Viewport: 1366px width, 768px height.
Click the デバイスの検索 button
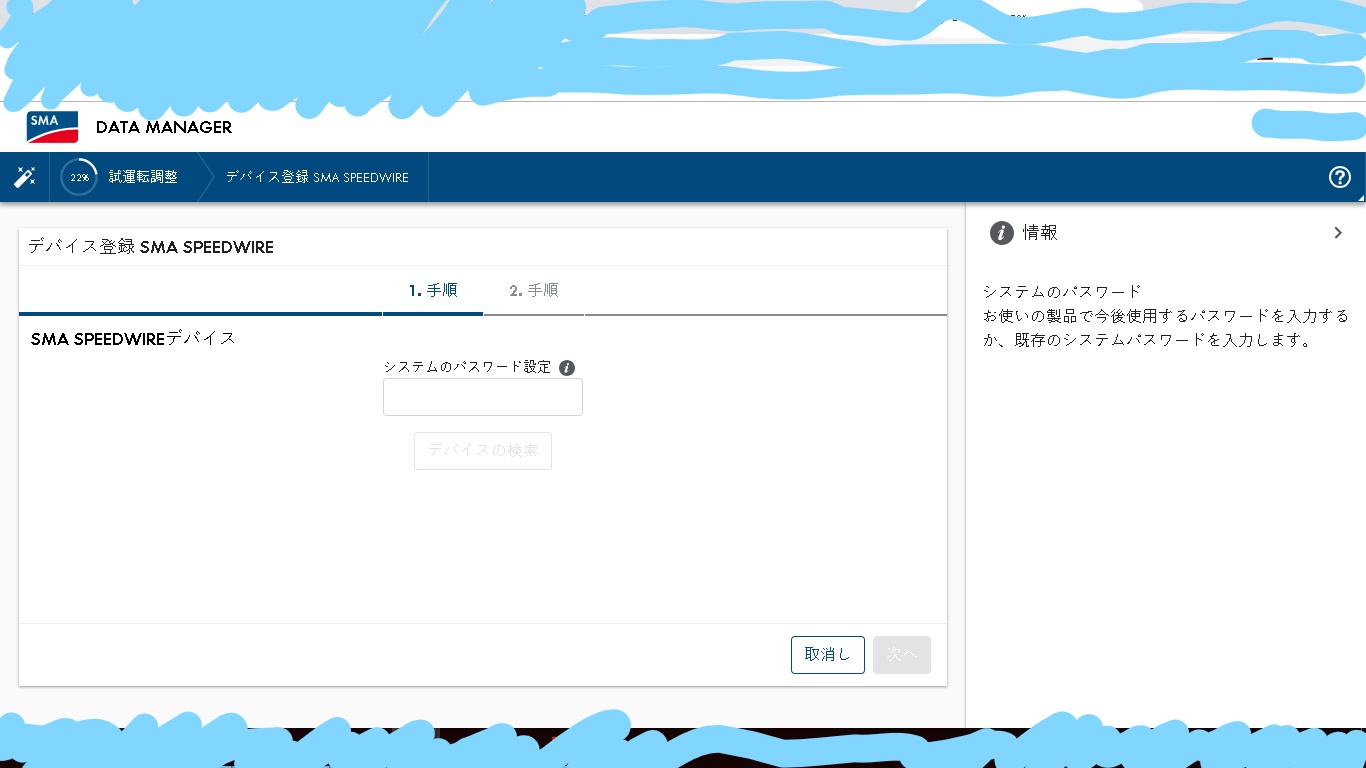click(483, 451)
